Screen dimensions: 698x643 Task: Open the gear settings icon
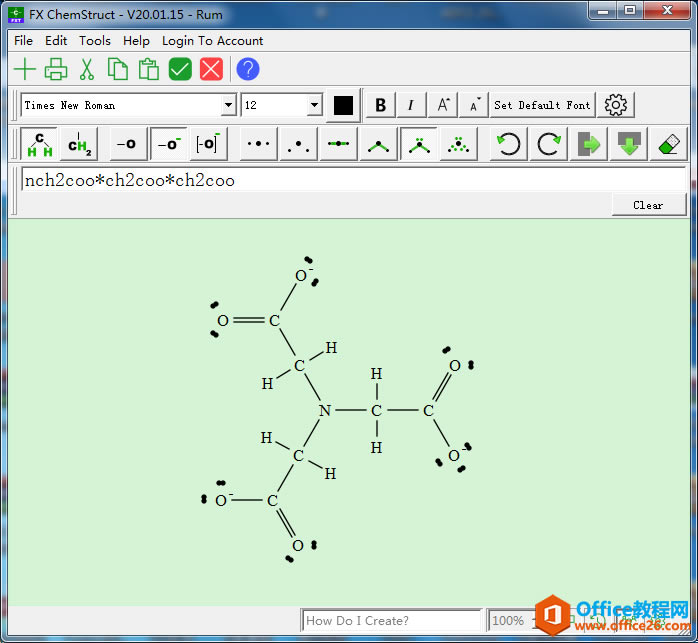[x=616, y=105]
